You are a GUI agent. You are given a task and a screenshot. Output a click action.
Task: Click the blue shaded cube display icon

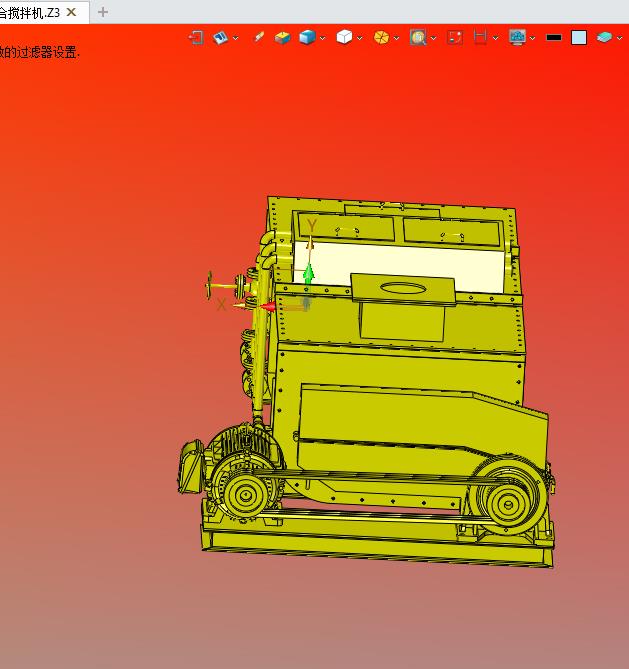(307, 38)
